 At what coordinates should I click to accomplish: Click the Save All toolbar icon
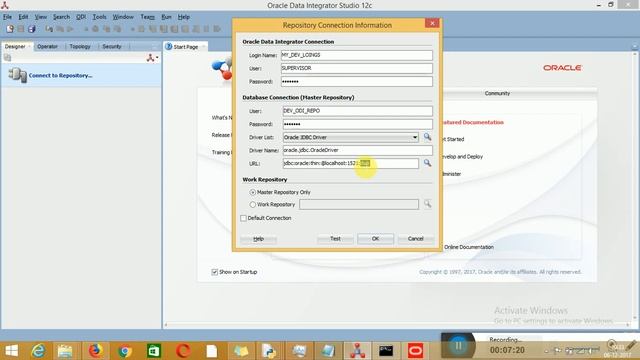tap(31, 29)
